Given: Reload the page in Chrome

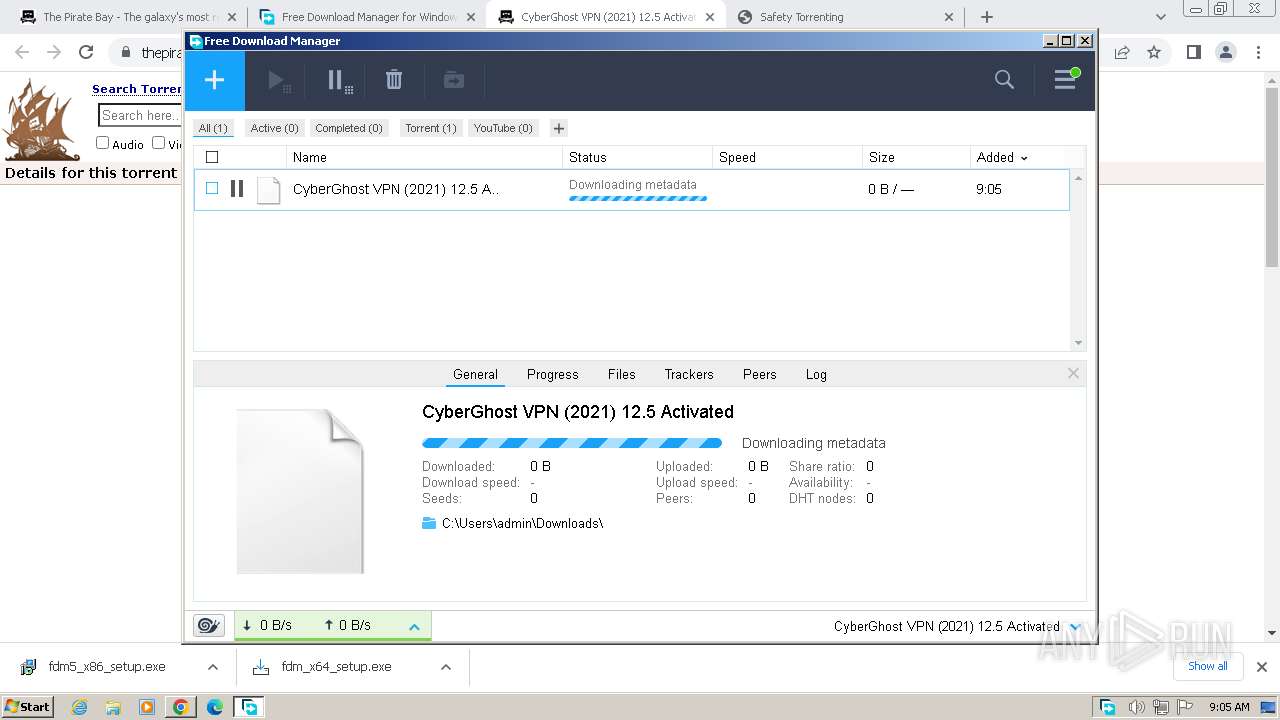Looking at the screenshot, I should click(86, 52).
